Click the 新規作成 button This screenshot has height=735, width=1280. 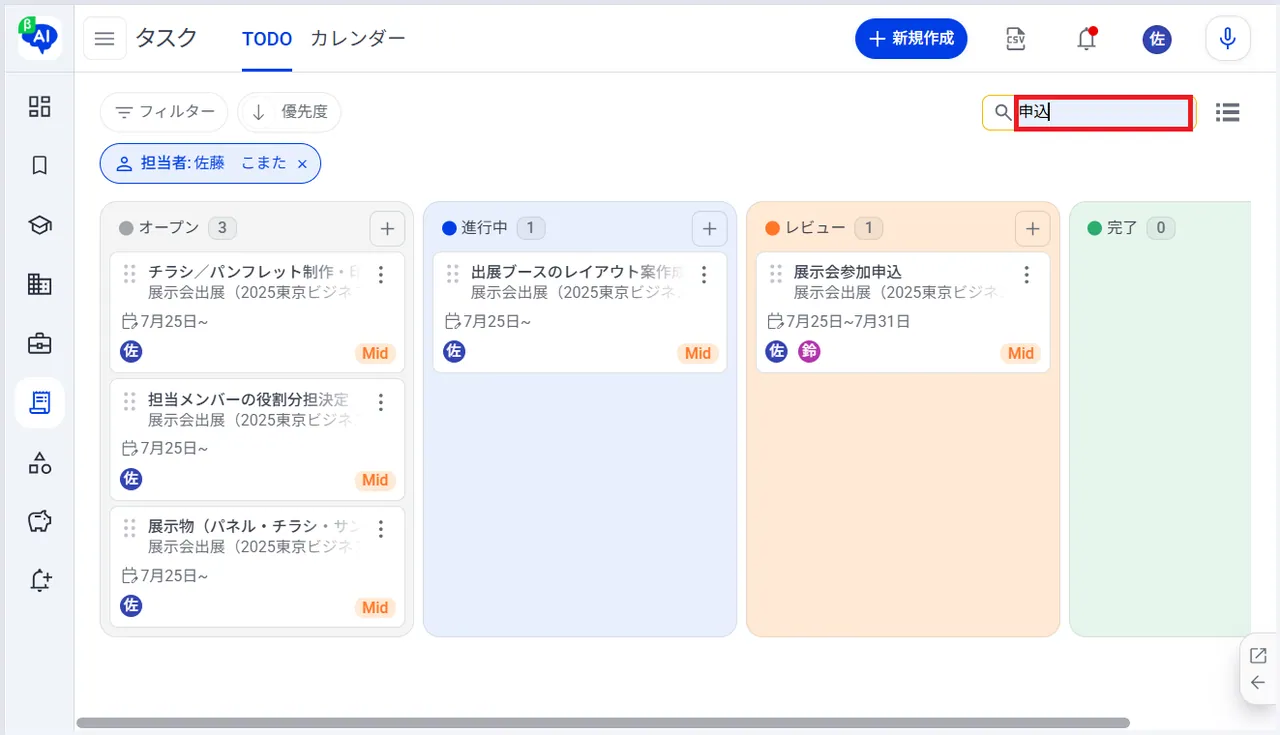coord(911,39)
